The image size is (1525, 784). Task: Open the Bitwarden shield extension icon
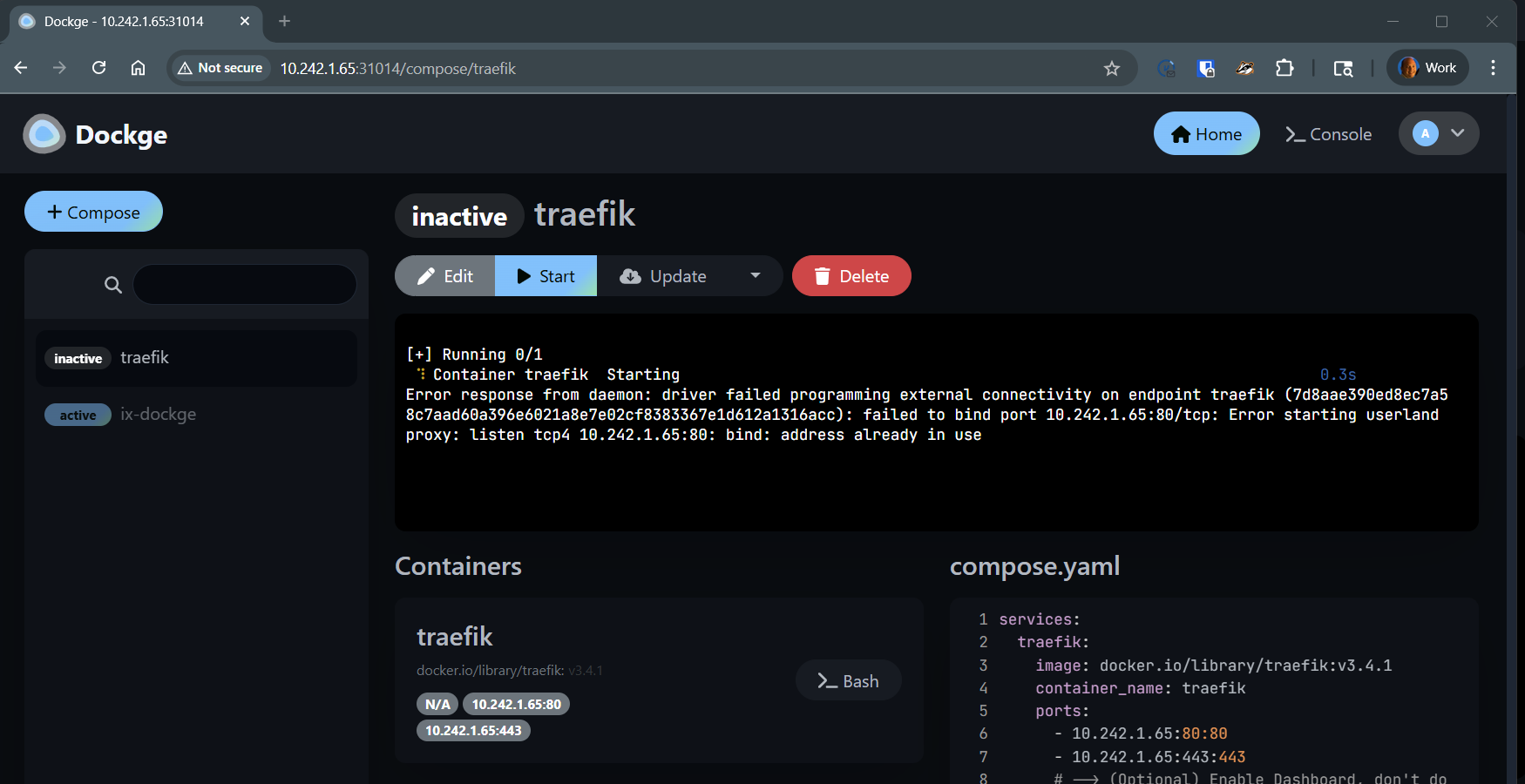(1206, 68)
